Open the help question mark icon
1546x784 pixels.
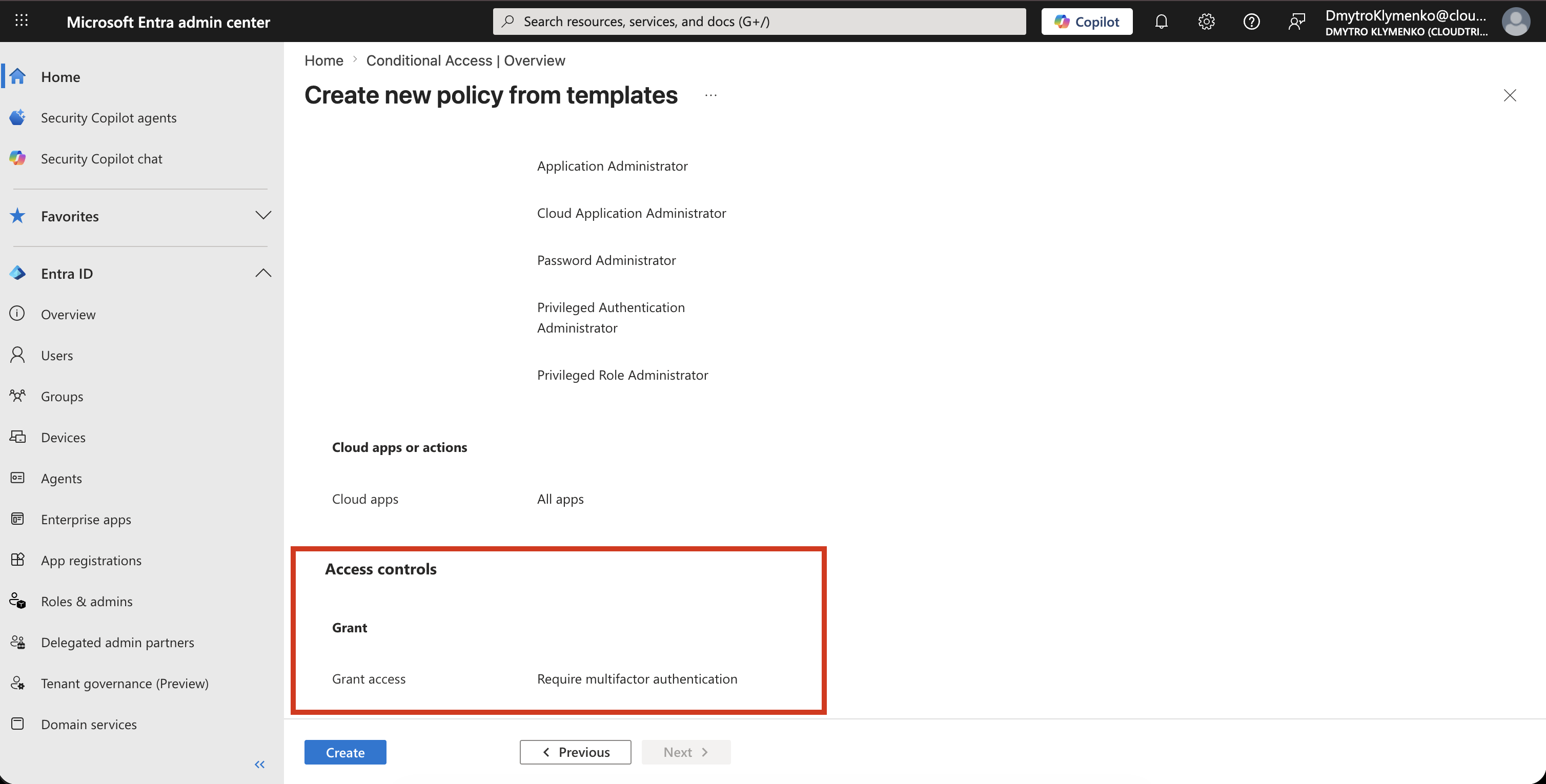point(1251,22)
